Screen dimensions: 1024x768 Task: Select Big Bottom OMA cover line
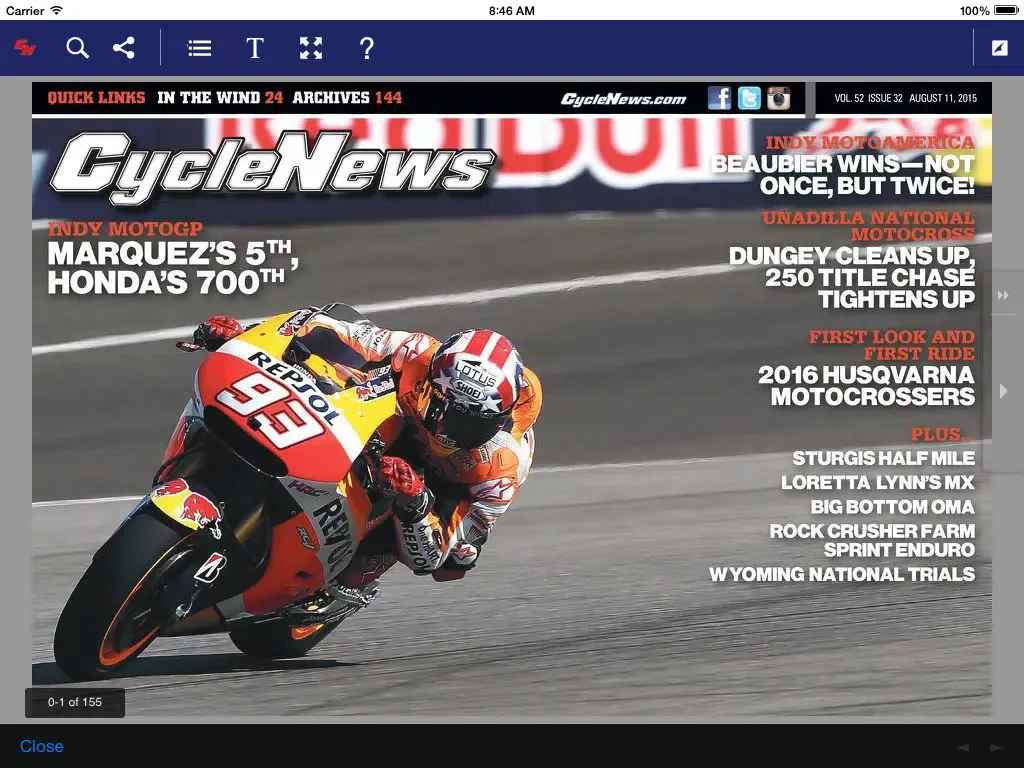click(893, 507)
